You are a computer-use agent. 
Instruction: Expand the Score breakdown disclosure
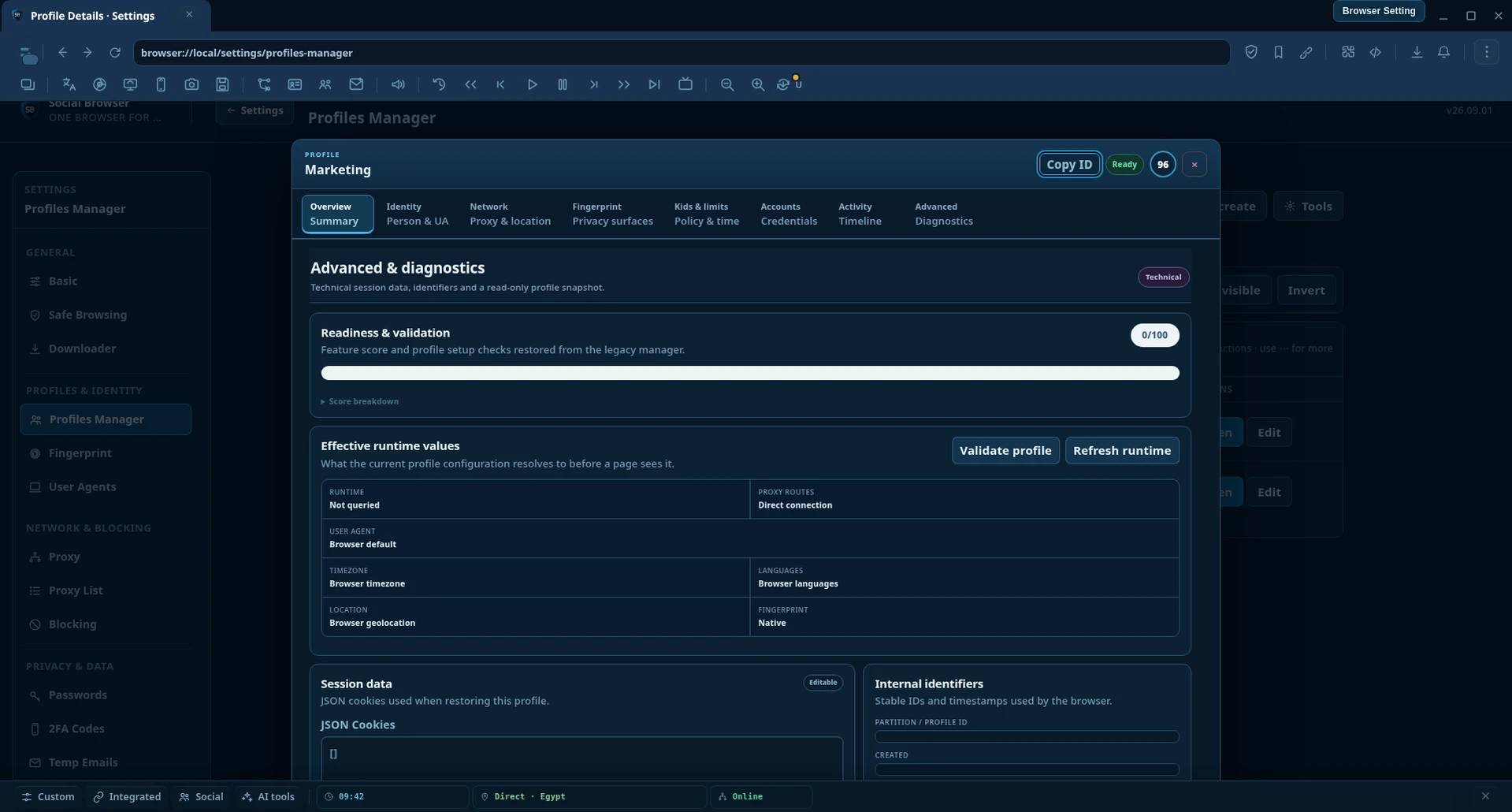[359, 401]
